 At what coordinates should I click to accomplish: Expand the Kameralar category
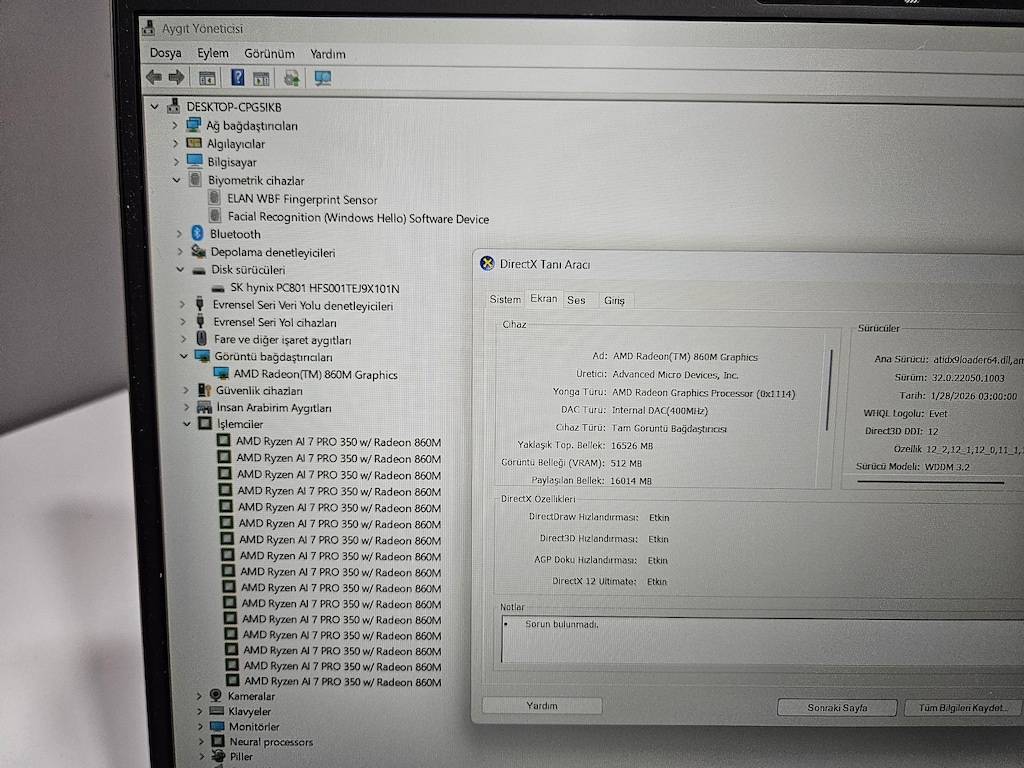pos(199,696)
